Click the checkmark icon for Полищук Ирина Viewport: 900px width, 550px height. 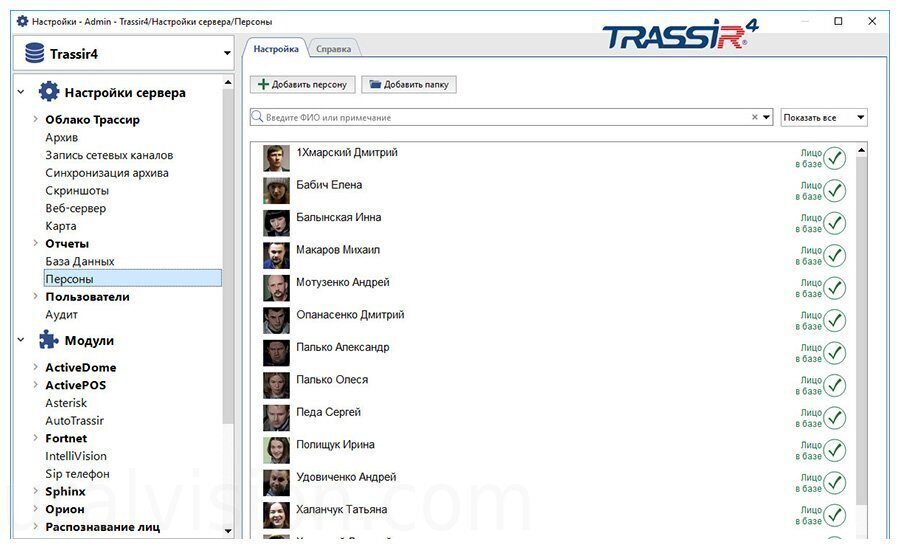pyautogui.click(x=834, y=450)
